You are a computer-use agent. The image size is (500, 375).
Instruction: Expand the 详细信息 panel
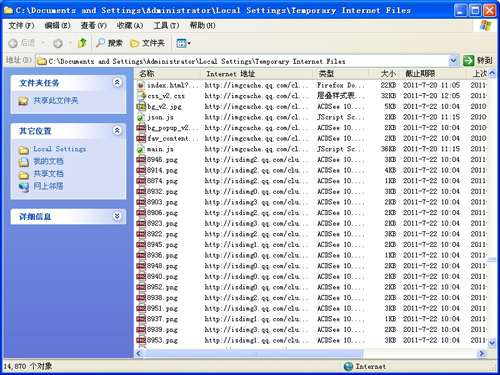pos(117,216)
